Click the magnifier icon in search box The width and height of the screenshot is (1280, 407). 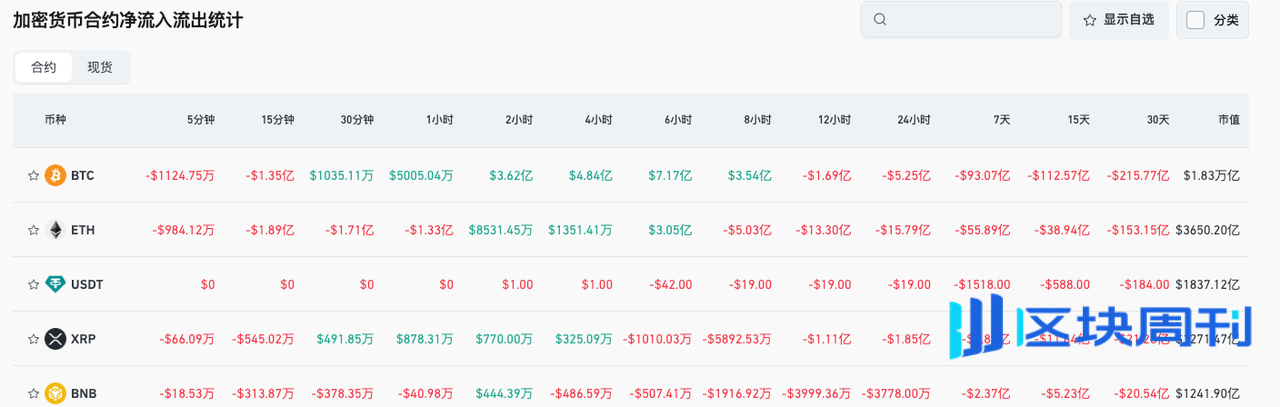[x=880, y=19]
